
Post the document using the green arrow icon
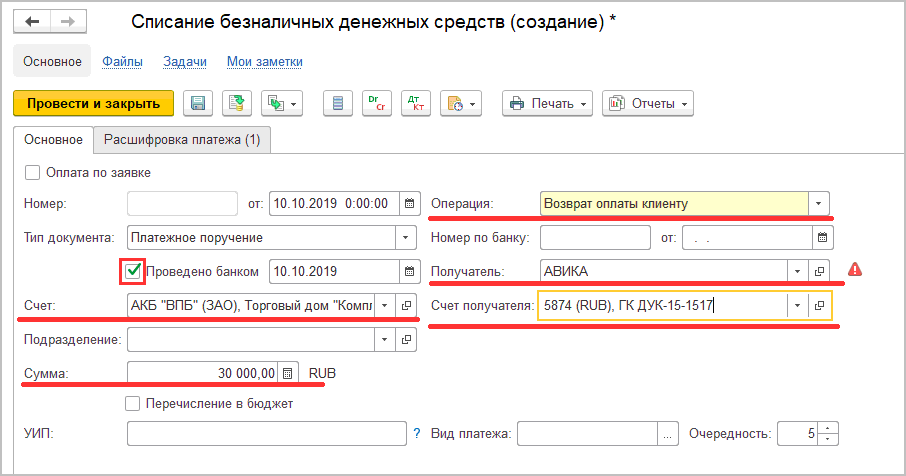(x=237, y=103)
